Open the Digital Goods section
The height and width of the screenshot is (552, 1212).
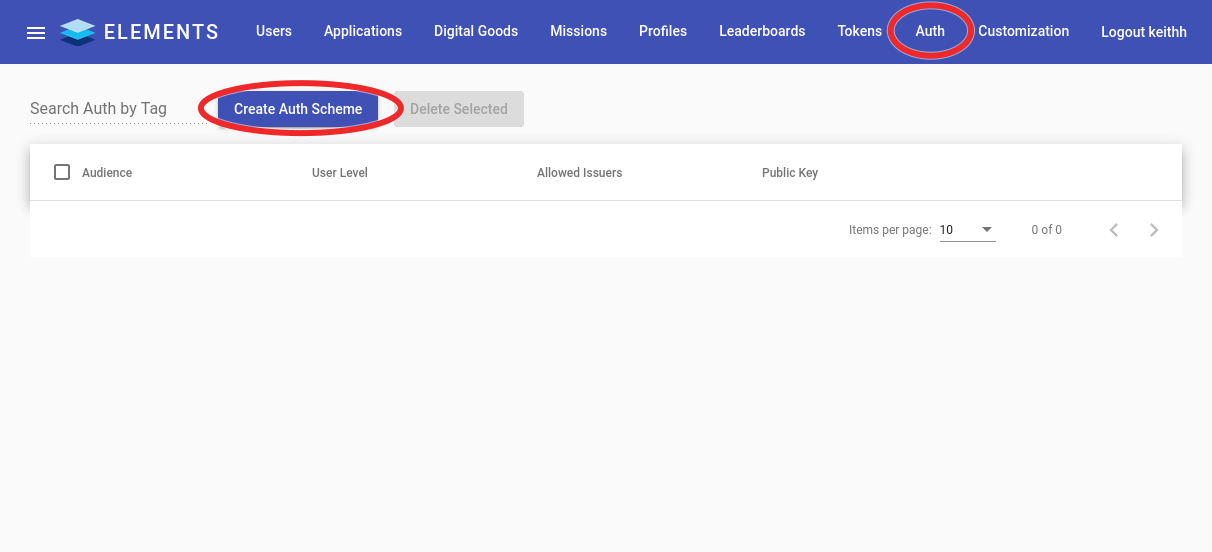click(x=476, y=31)
